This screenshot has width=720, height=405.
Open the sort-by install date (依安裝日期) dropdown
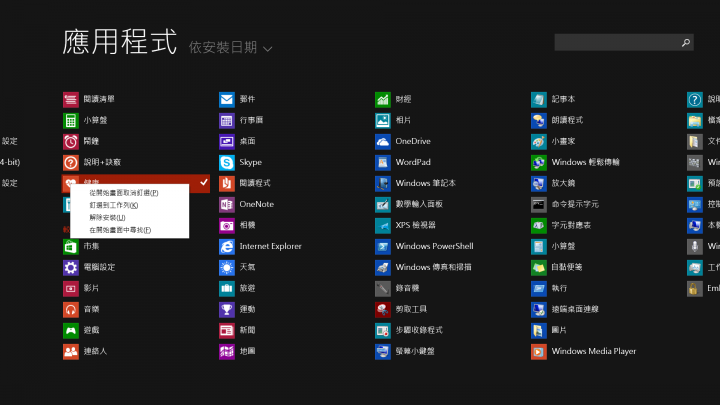point(231,47)
